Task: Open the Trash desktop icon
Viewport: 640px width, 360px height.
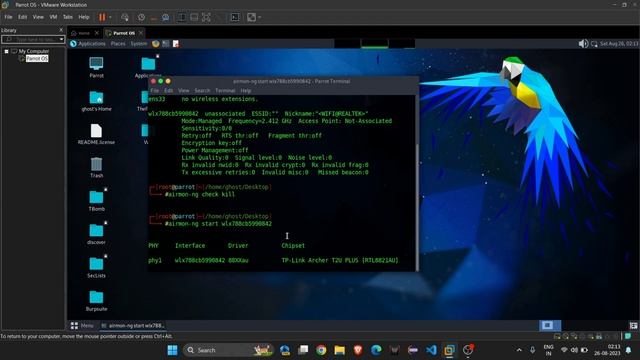Action: [x=96, y=168]
